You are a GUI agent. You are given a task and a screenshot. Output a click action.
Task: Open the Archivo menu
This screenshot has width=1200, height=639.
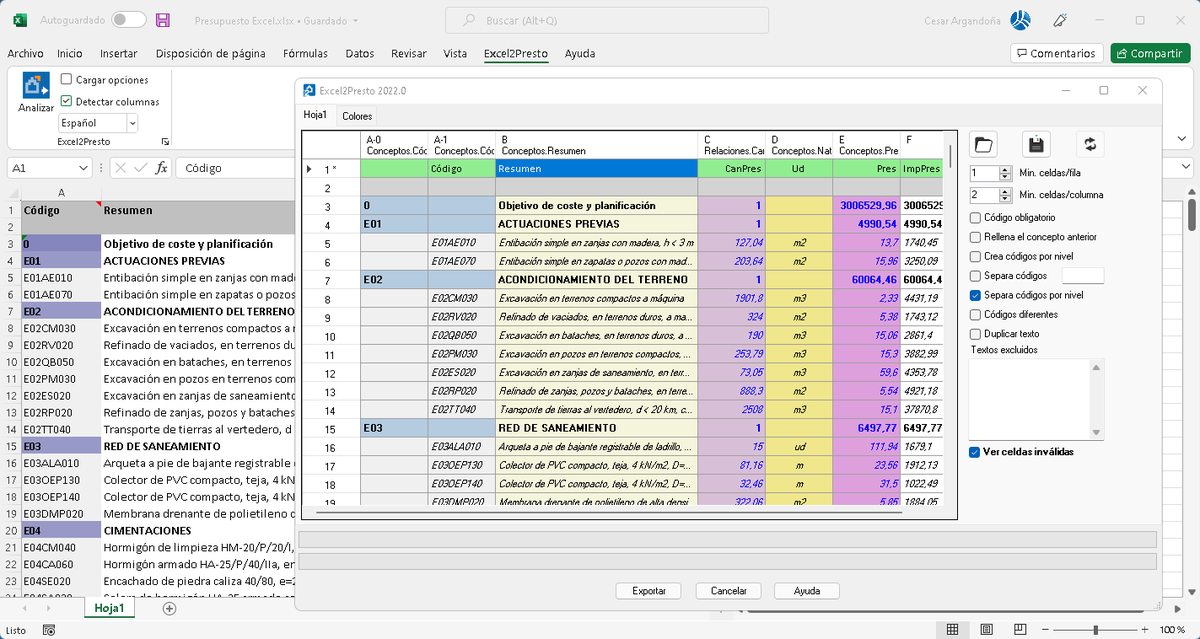(x=25, y=54)
